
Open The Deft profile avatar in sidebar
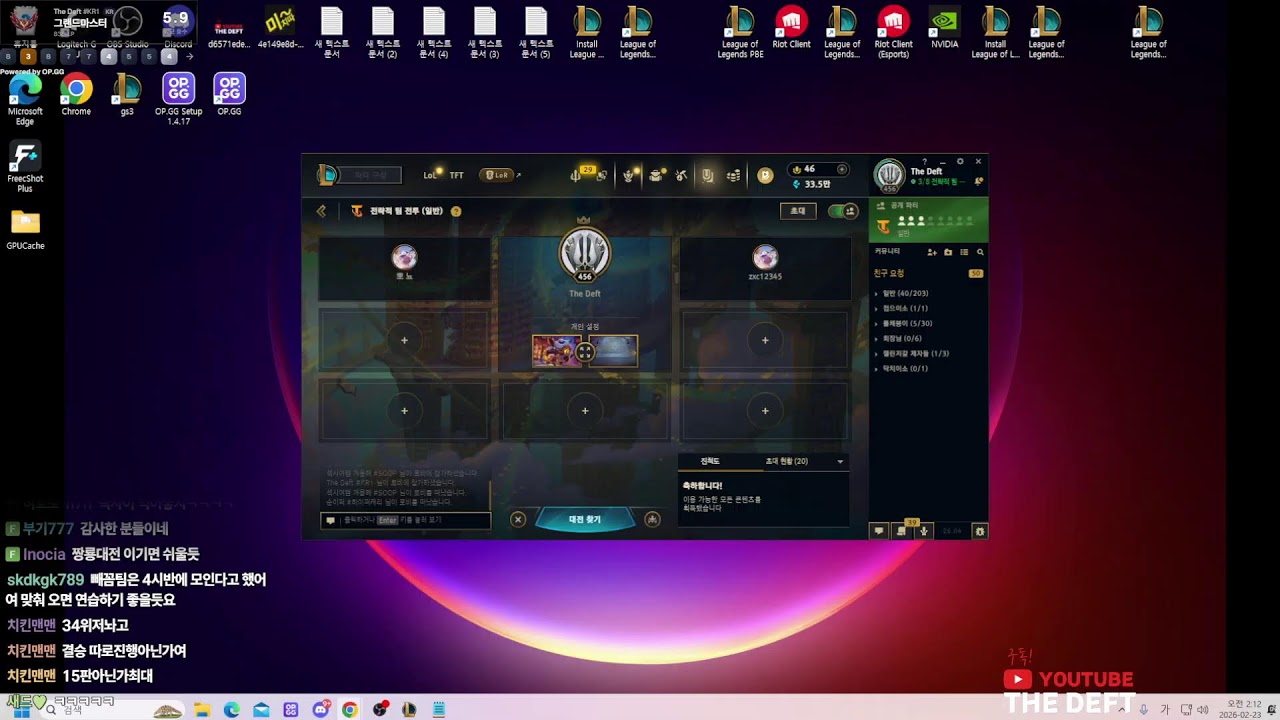pyautogui.click(x=889, y=174)
